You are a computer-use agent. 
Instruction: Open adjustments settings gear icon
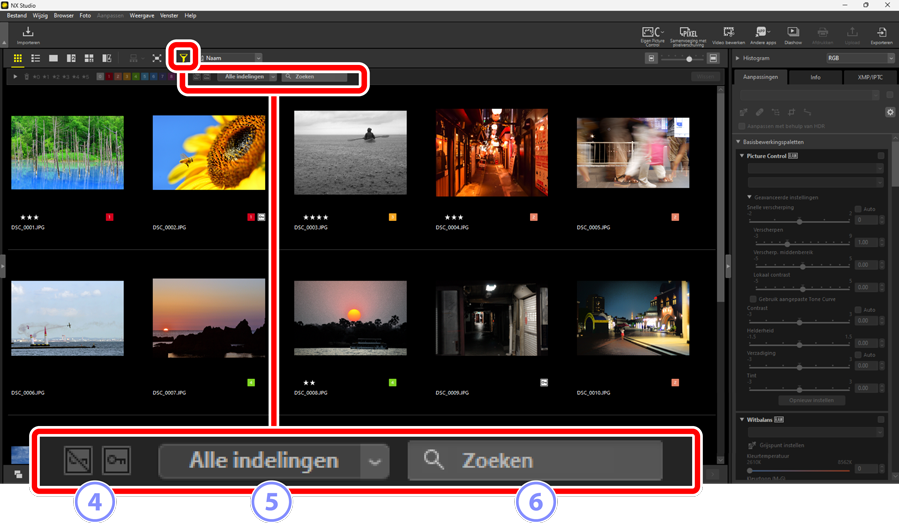pyautogui.click(x=890, y=112)
